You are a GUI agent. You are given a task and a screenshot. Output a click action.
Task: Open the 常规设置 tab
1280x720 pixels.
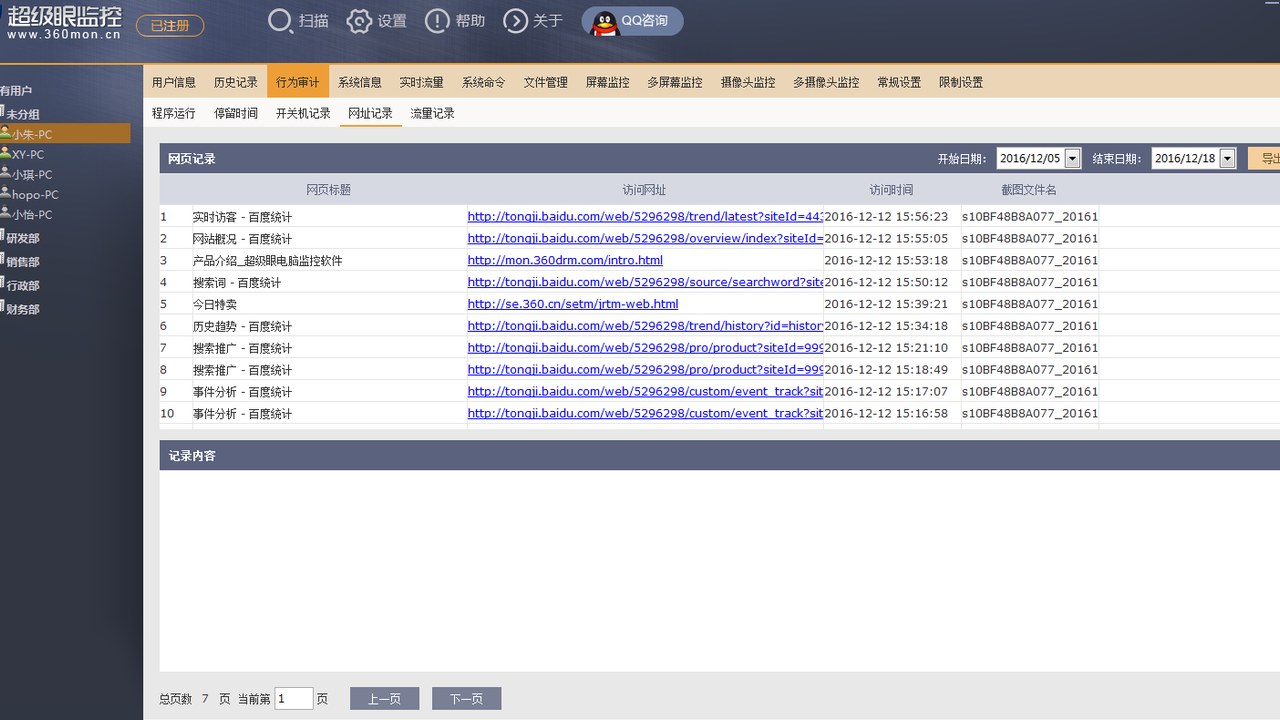tap(899, 82)
